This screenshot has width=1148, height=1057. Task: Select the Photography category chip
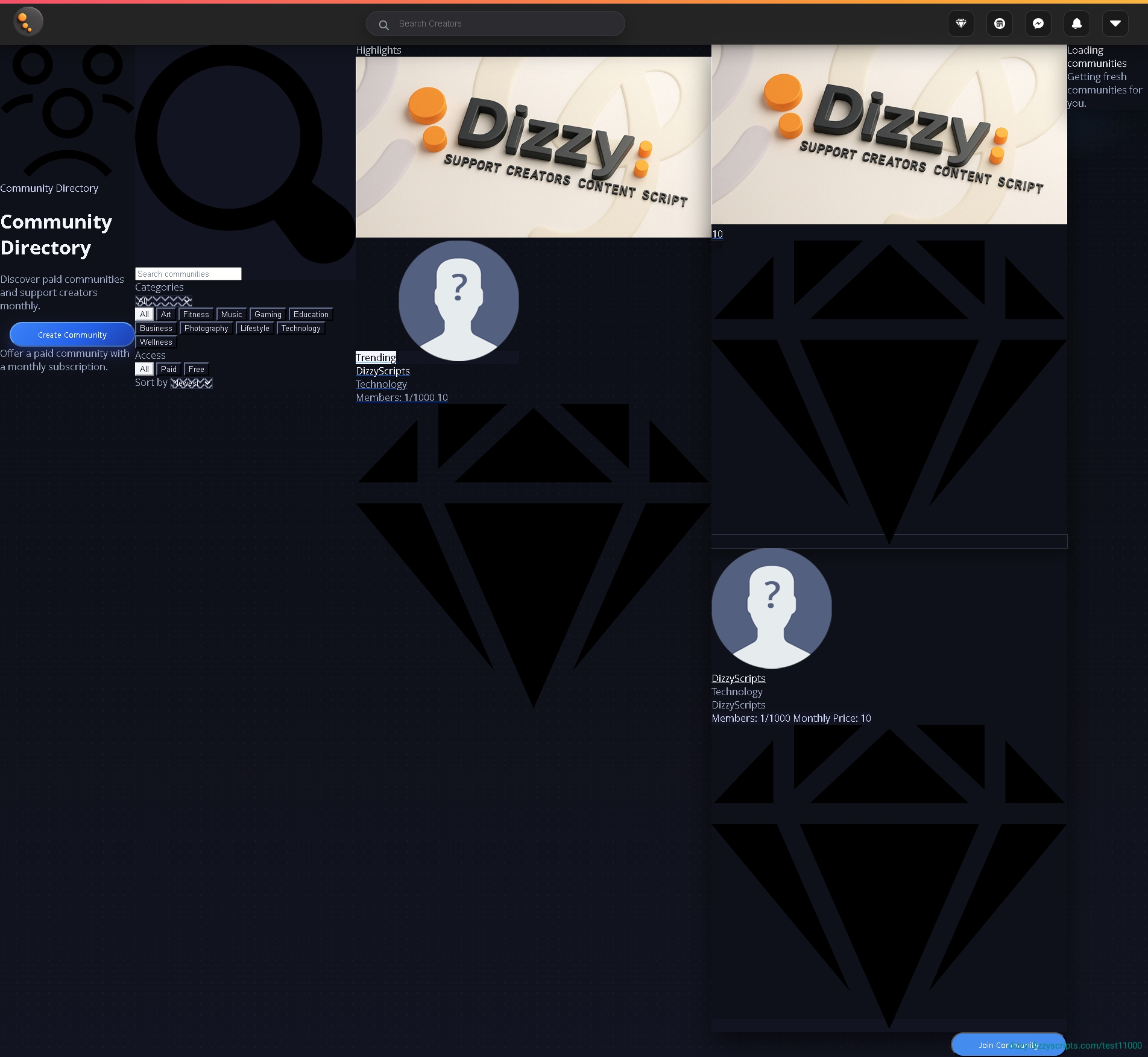[x=206, y=328]
